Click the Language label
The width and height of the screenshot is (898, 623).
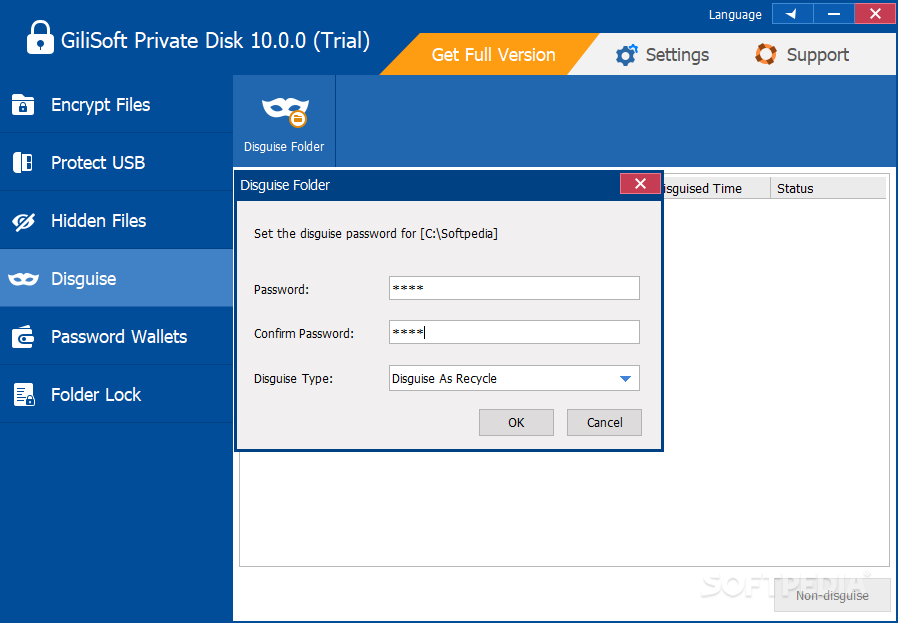(735, 15)
